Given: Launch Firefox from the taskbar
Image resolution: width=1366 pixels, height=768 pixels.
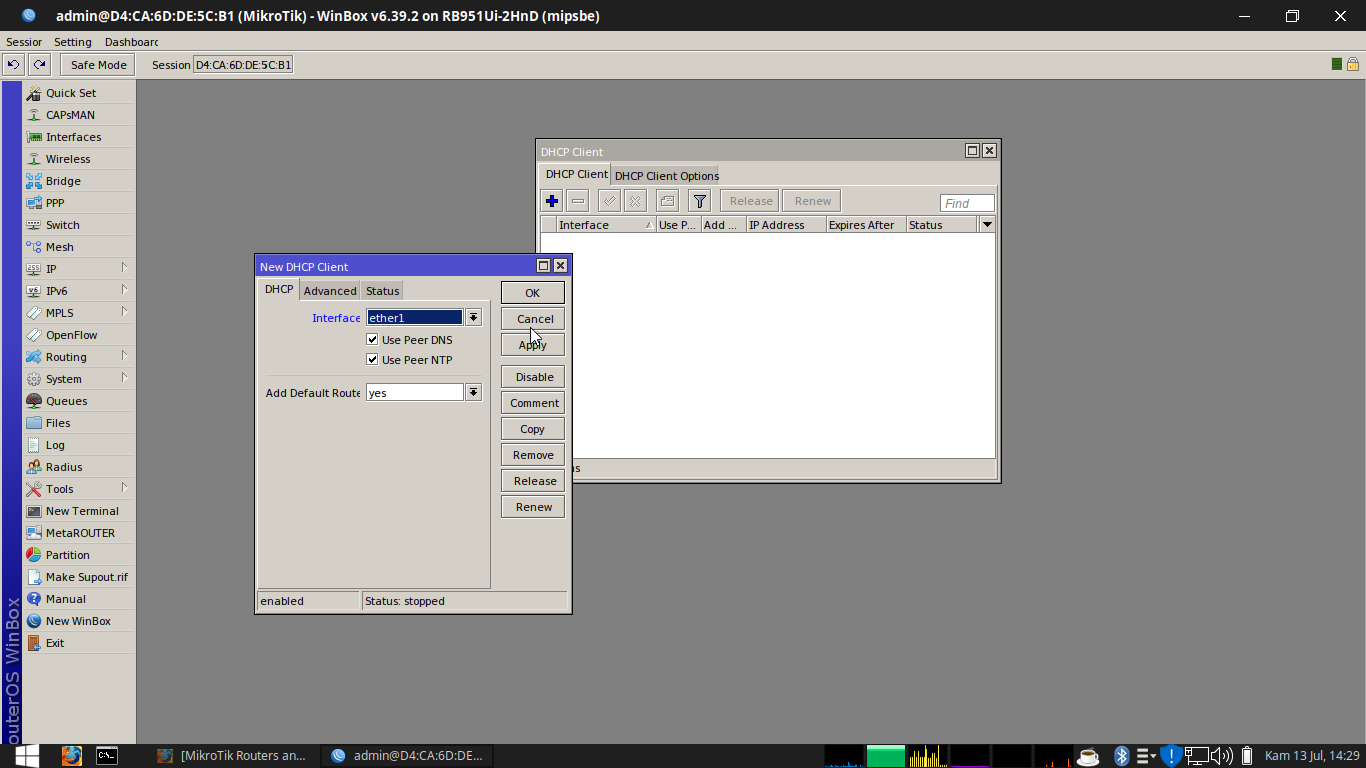Looking at the screenshot, I should [x=71, y=756].
